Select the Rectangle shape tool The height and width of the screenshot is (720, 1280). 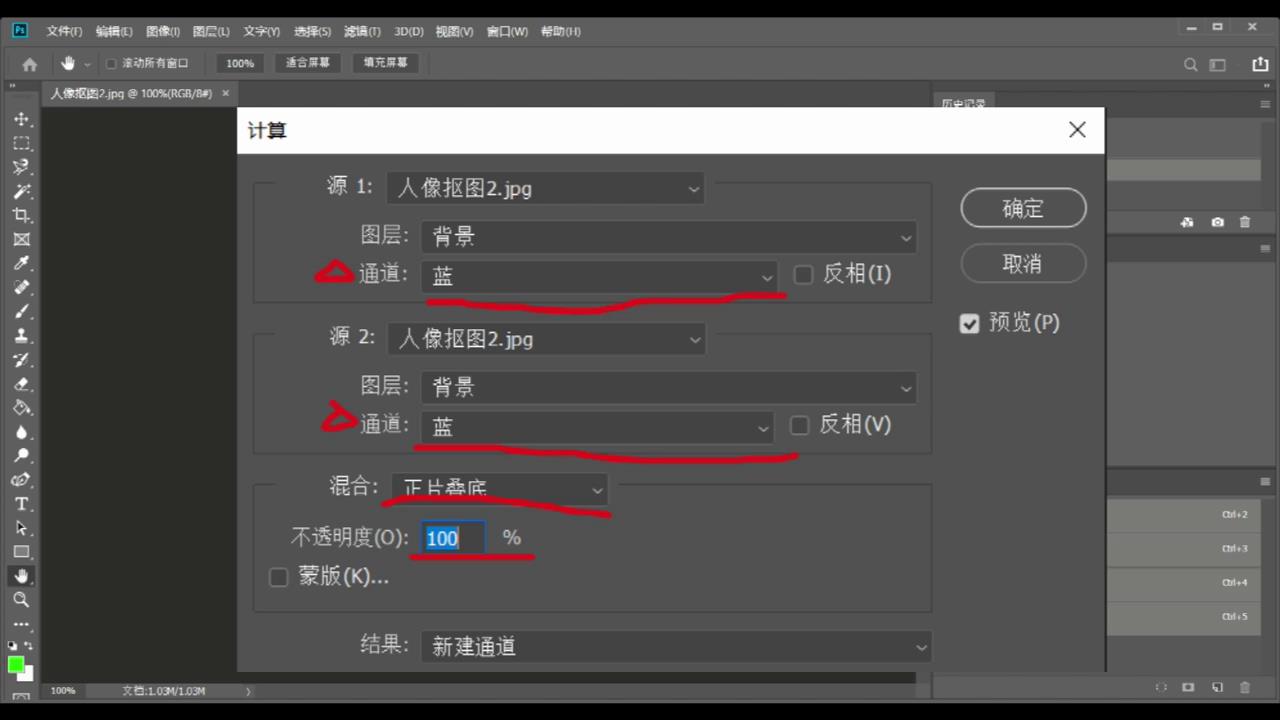pos(22,551)
